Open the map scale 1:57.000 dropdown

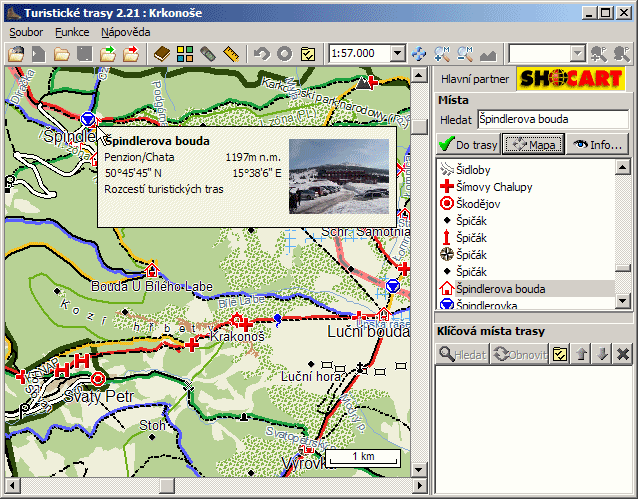[398, 53]
